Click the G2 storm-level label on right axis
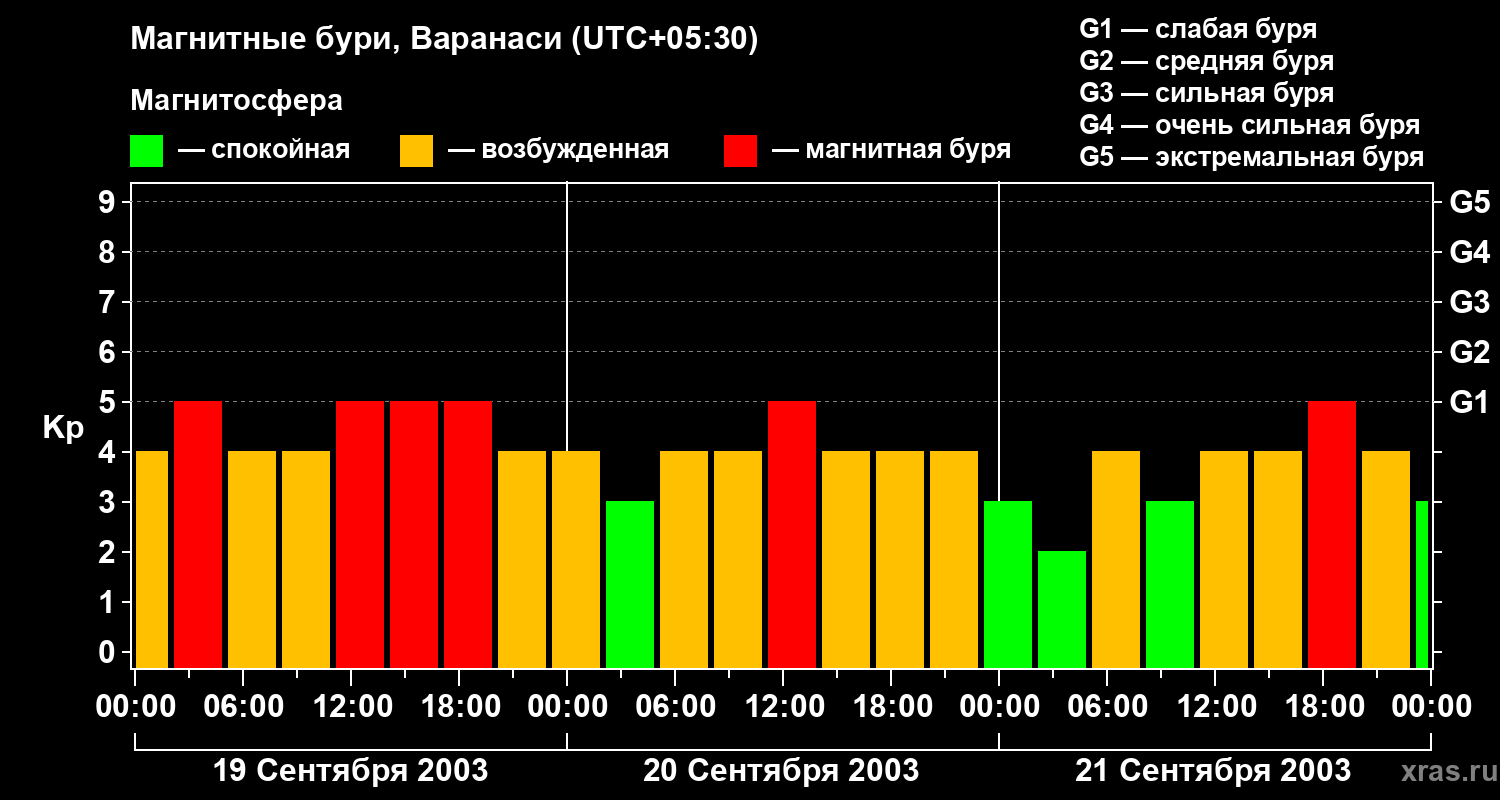The image size is (1500, 800). 1469,352
